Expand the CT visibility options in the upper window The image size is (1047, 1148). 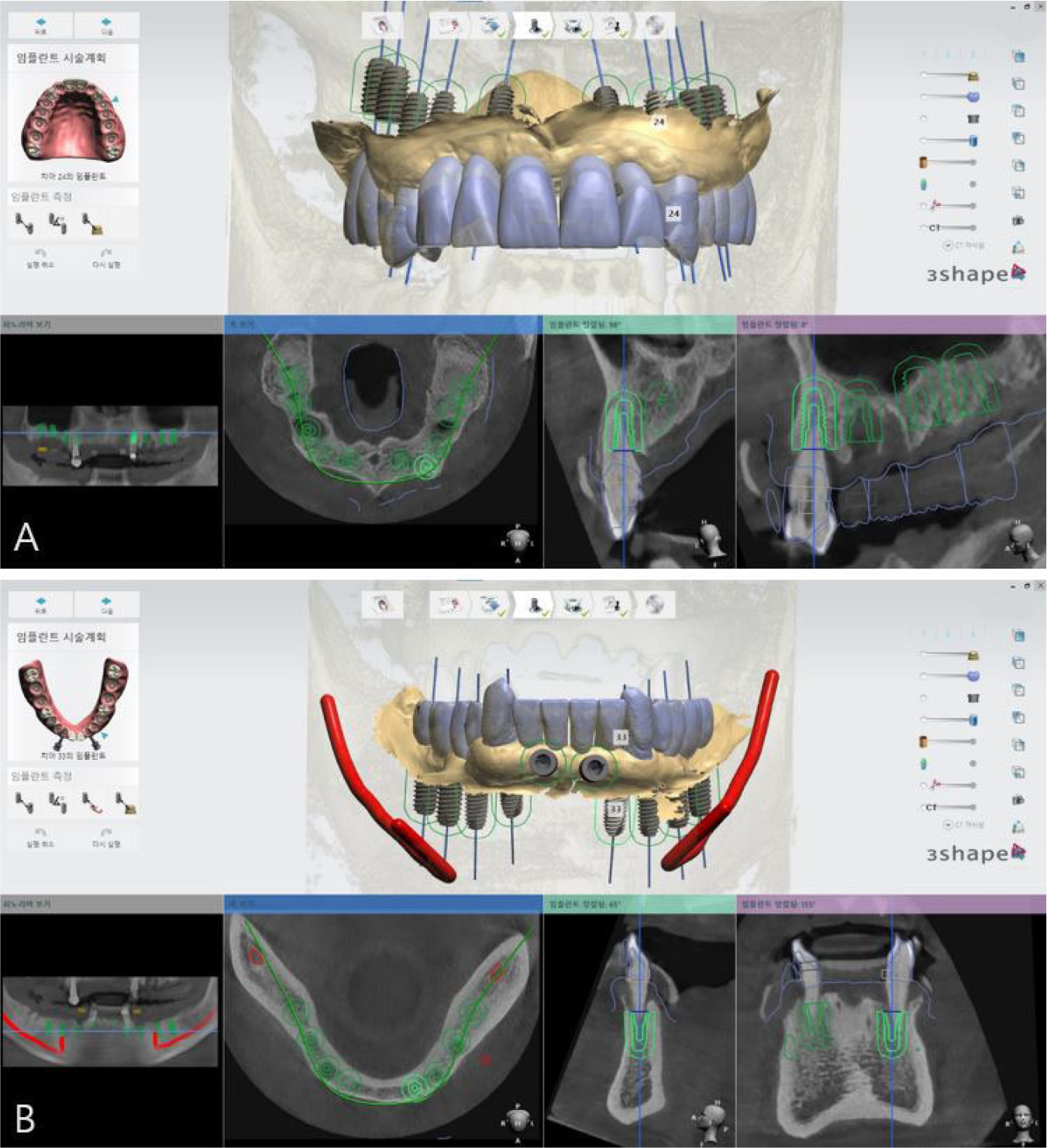pyautogui.click(x=948, y=246)
